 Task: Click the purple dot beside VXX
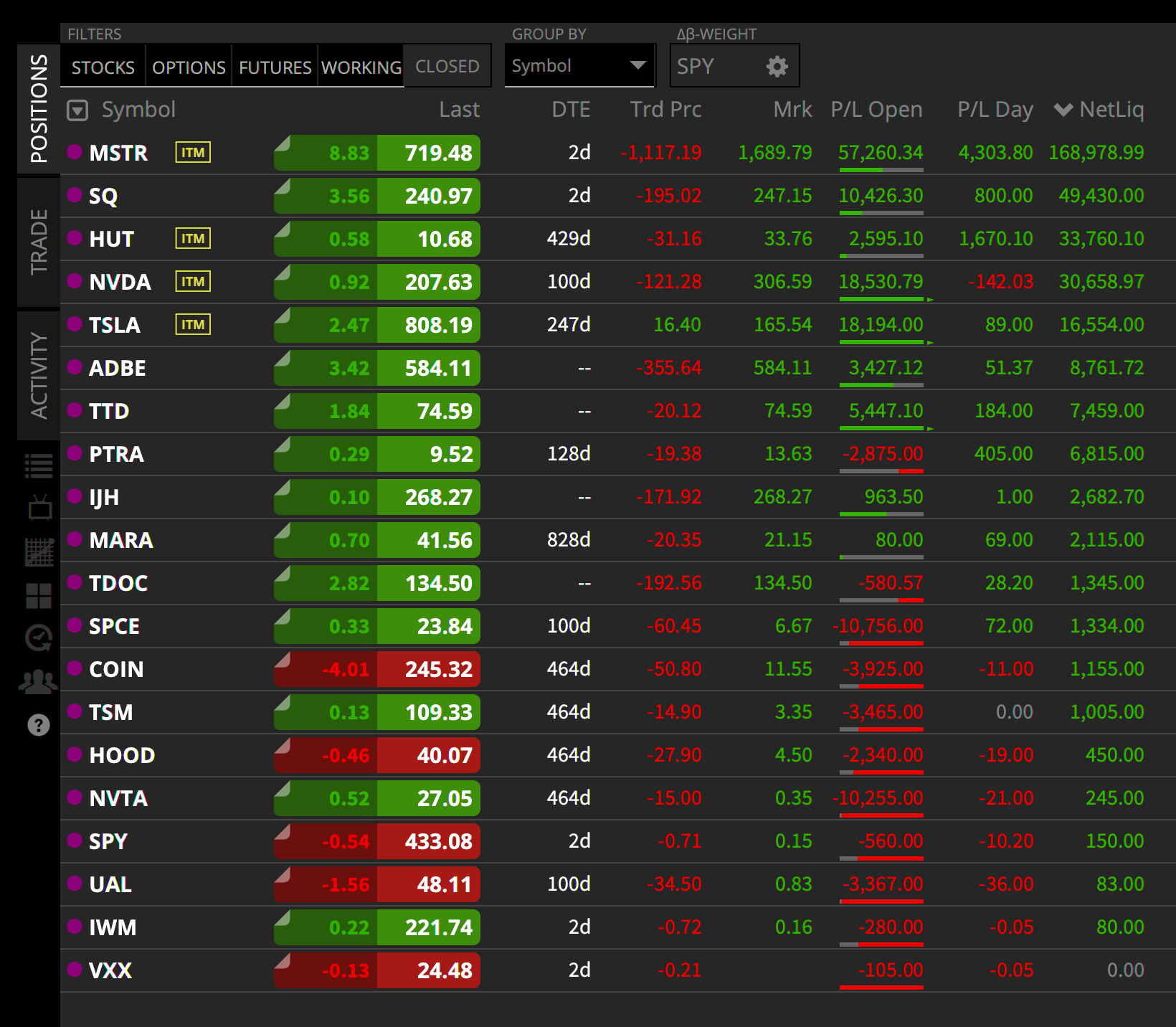coord(75,970)
